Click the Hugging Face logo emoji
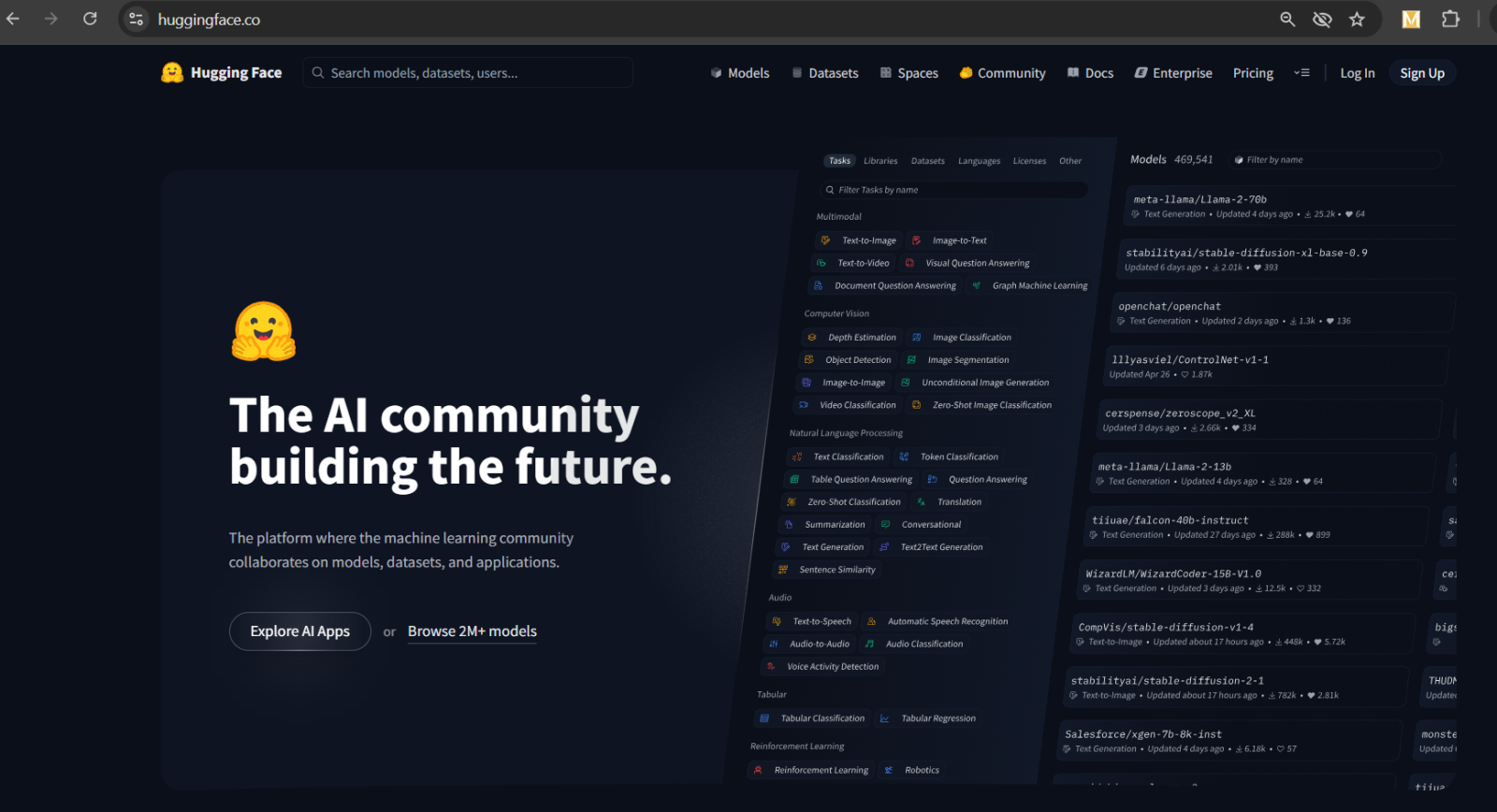 [172, 73]
